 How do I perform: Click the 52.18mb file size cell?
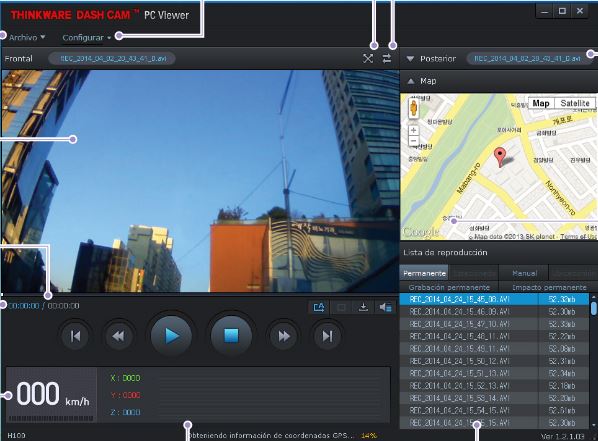(562, 386)
